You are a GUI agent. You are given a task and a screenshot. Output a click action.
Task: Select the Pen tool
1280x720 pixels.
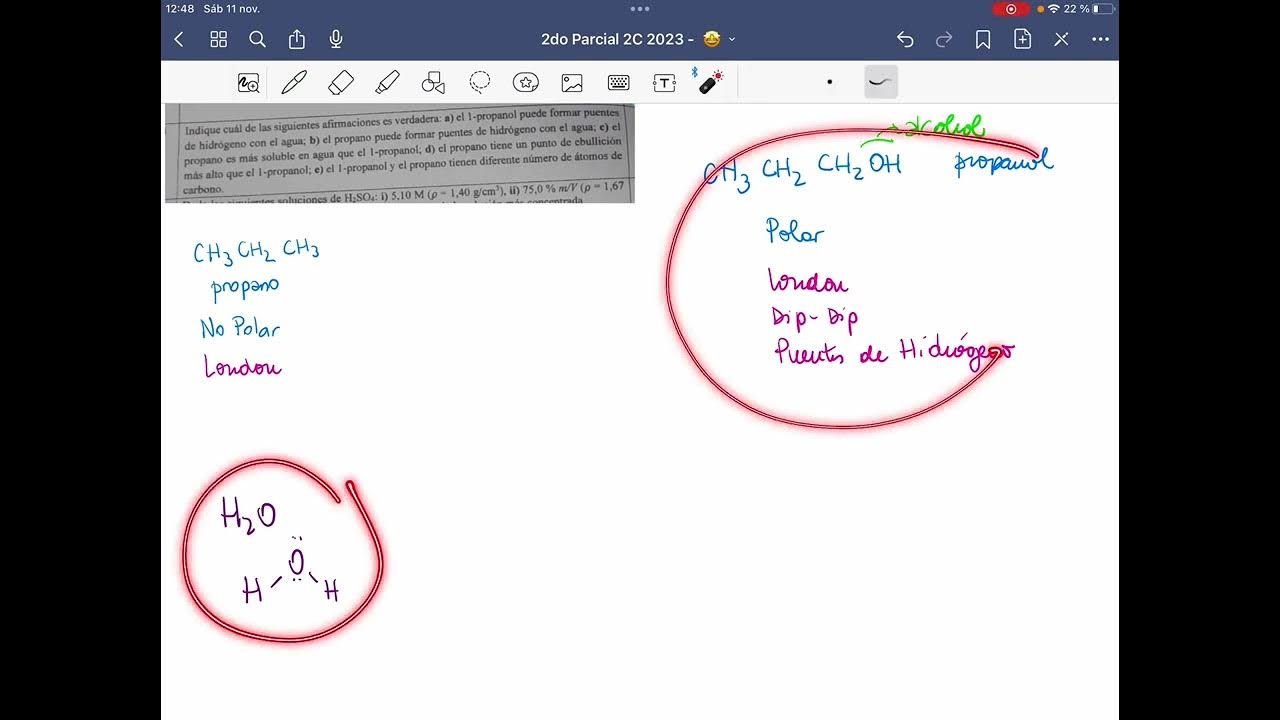pos(294,83)
